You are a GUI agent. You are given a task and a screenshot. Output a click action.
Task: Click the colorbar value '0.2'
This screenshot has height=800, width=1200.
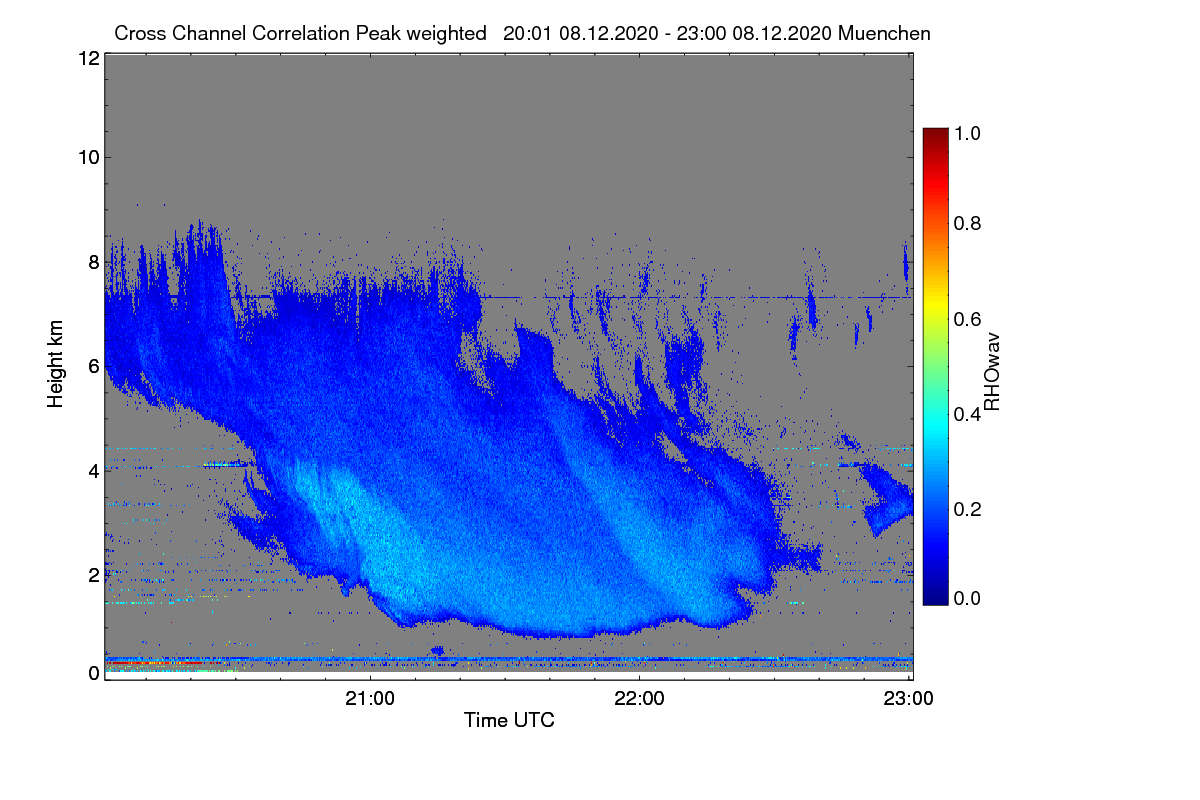tap(968, 509)
